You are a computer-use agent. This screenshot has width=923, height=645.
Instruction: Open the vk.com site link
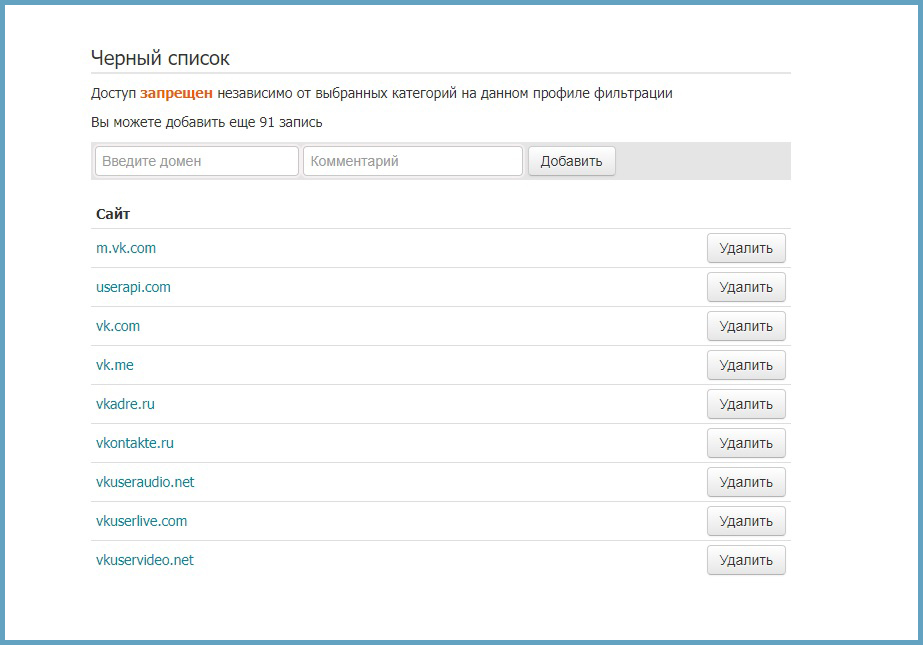pos(118,326)
